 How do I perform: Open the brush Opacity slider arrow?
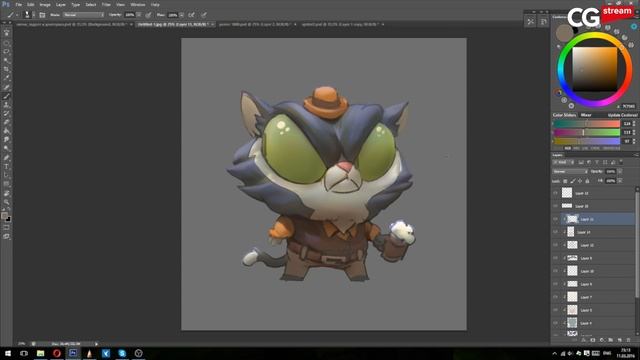[139, 15]
